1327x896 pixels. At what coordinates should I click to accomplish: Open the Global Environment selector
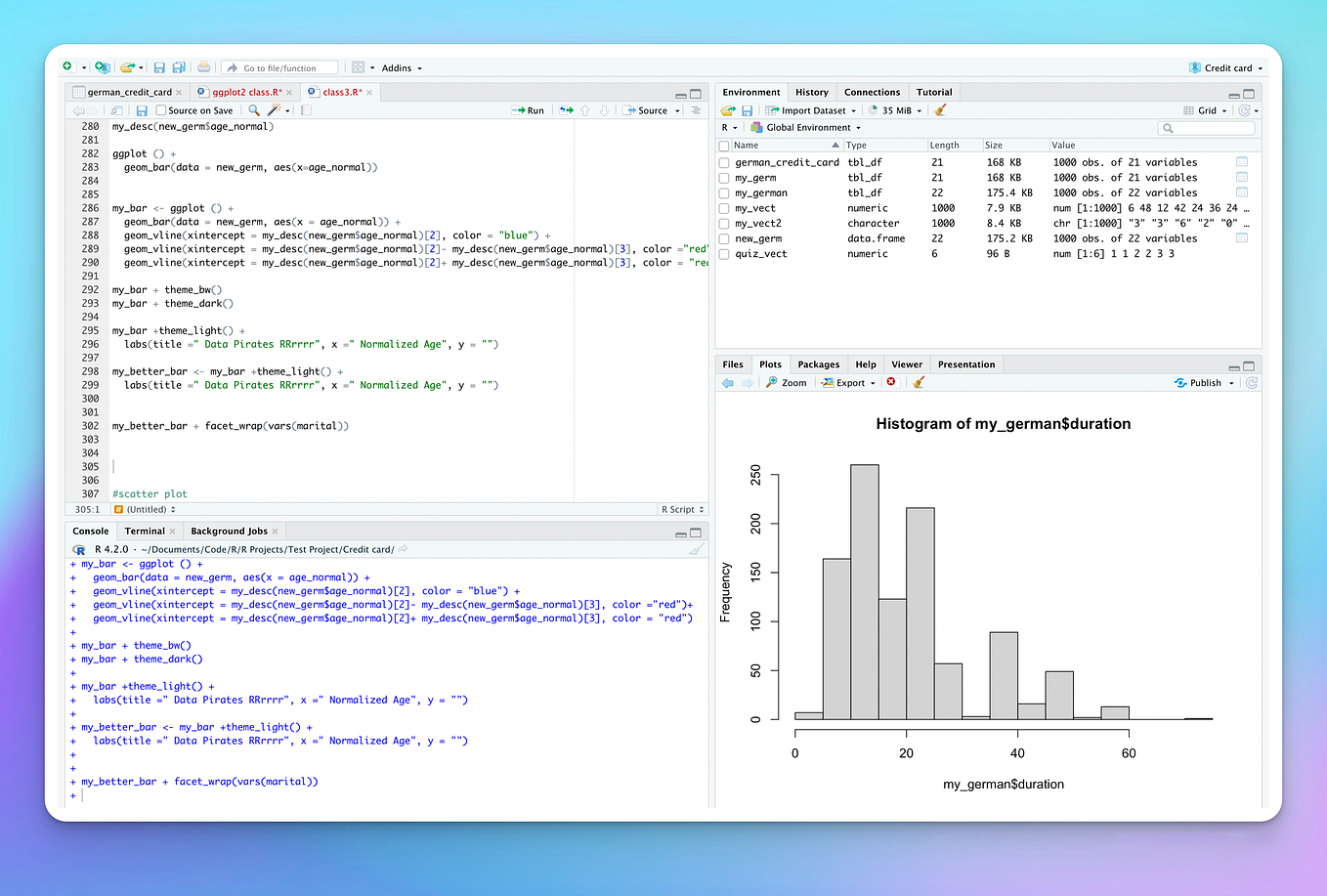(x=806, y=127)
